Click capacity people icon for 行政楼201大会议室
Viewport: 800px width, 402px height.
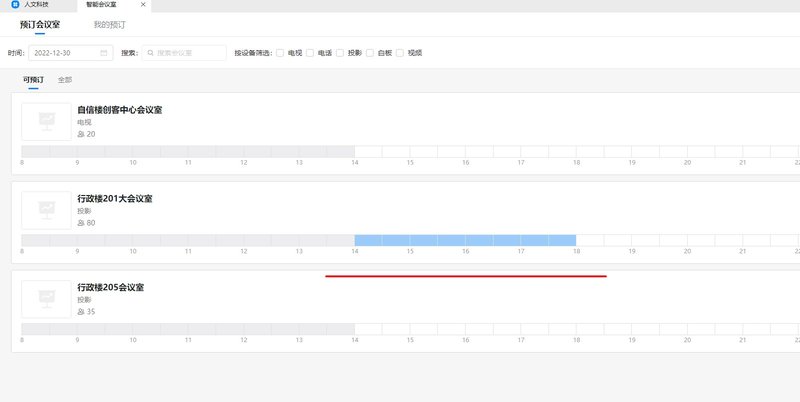(x=81, y=223)
